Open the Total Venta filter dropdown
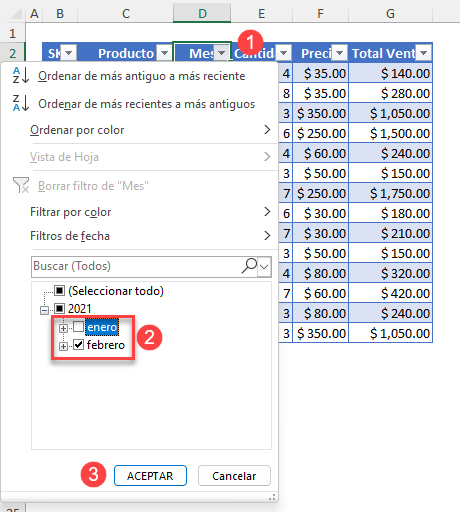 tap(424, 53)
